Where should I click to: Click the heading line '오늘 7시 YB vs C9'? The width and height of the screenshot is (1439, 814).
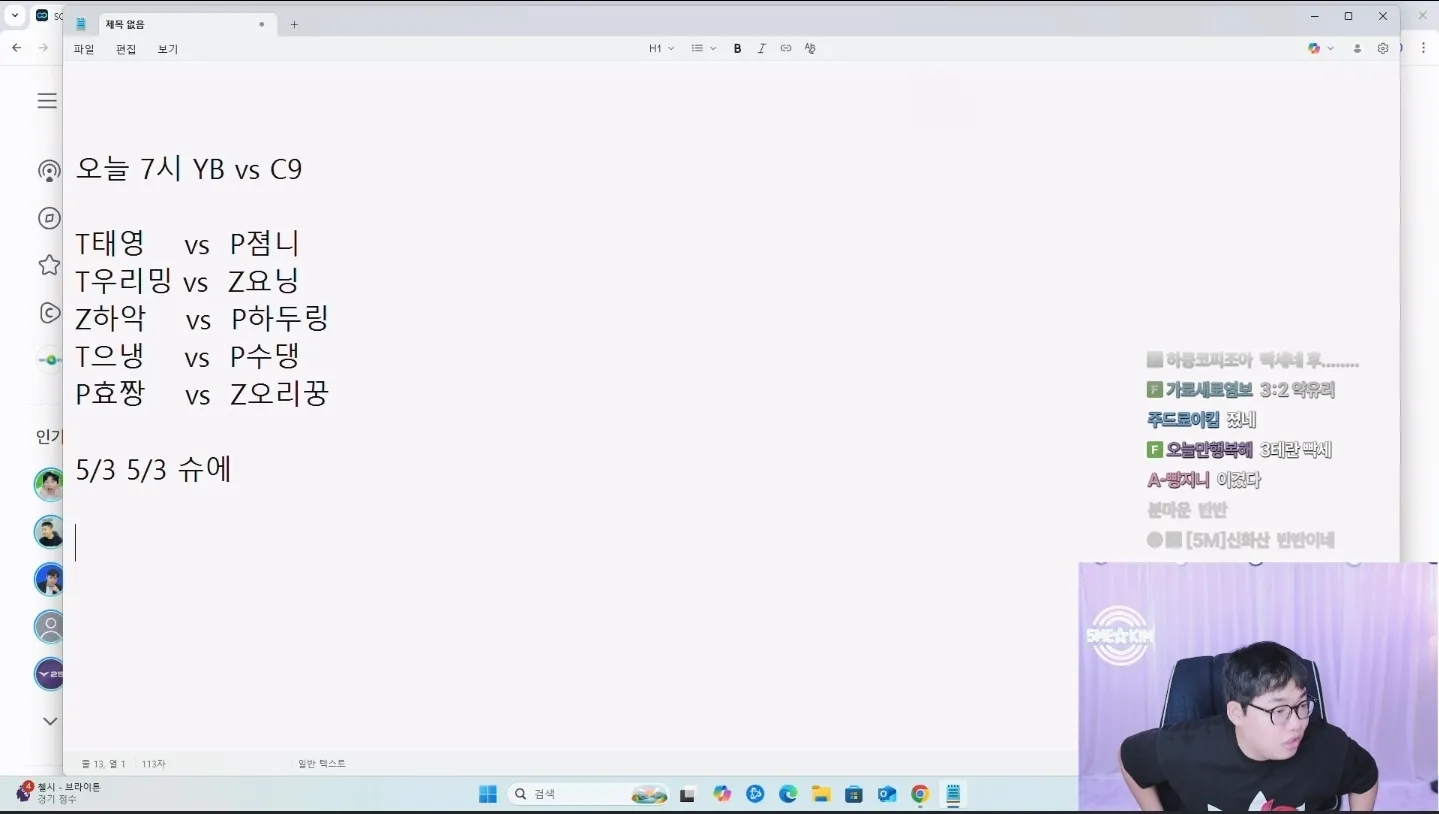[189, 169]
